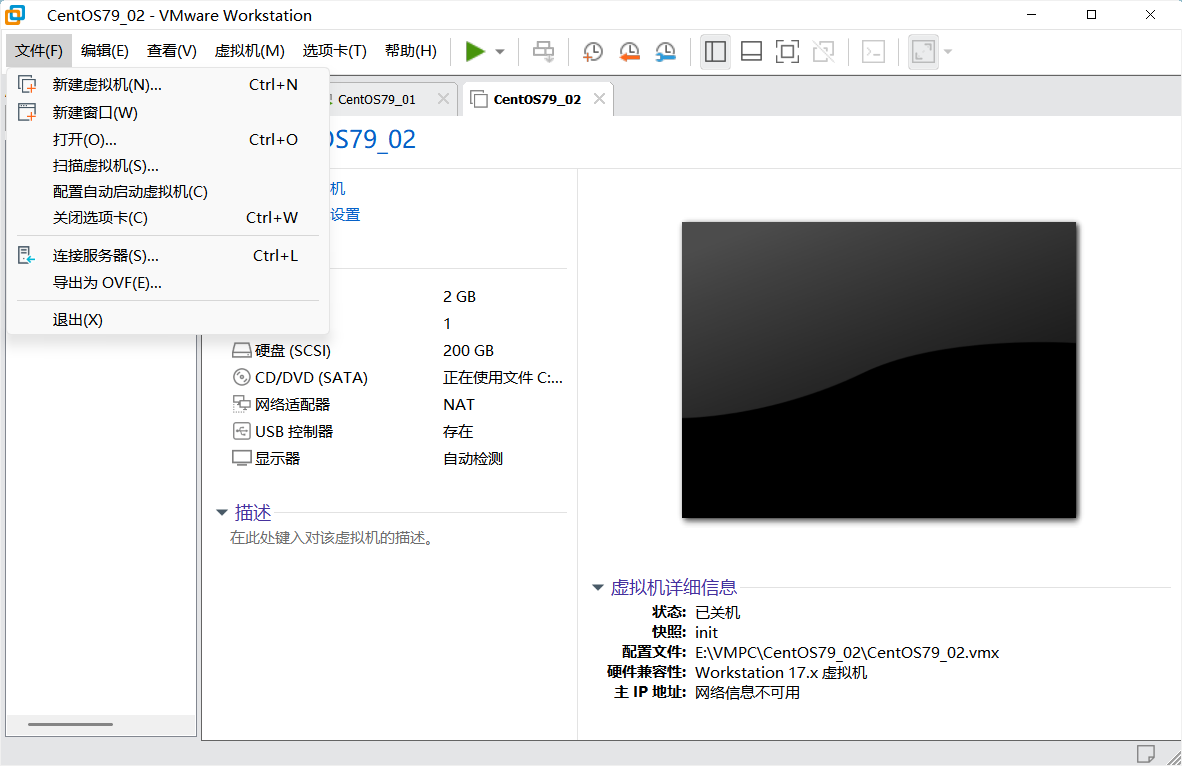Click the Unity mode toolbar icon
This screenshot has width=1182, height=766.
824,51
